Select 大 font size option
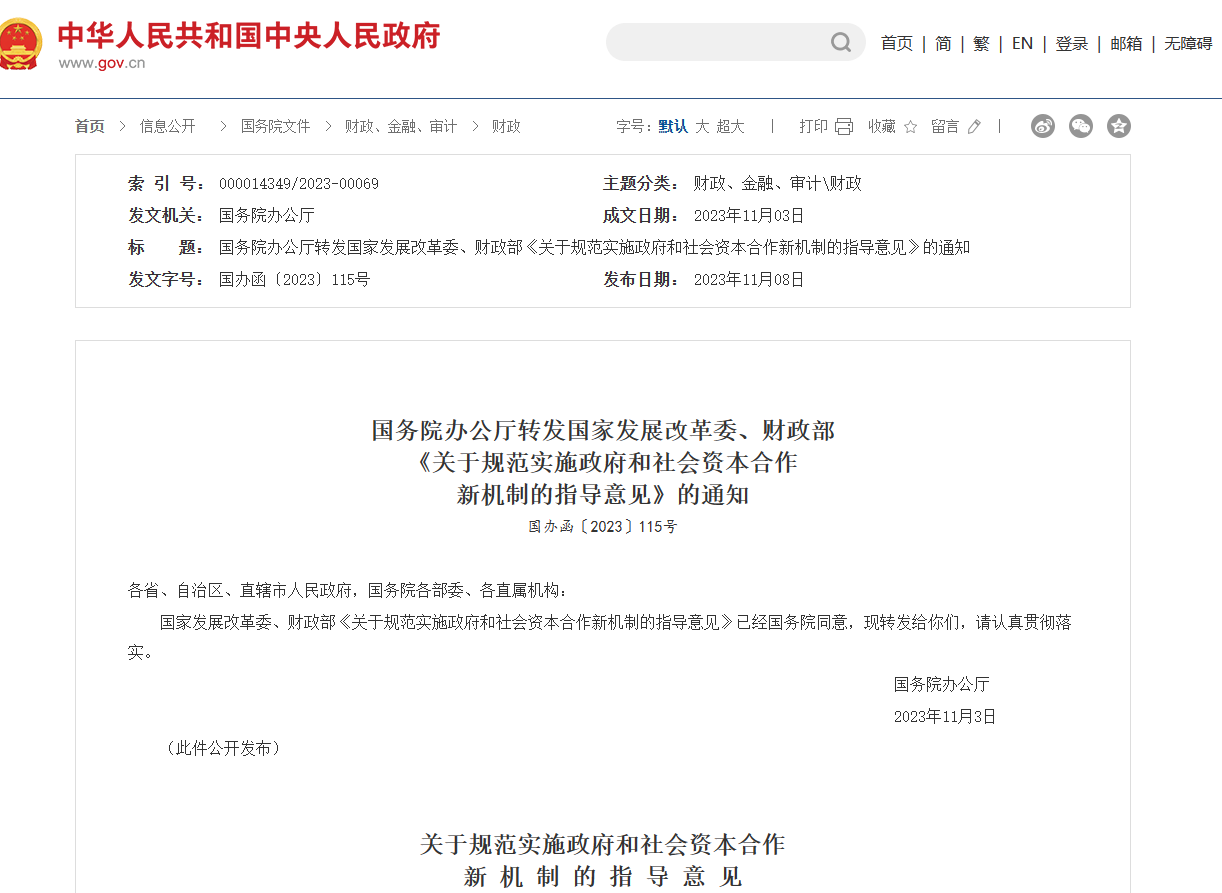The height and width of the screenshot is (893, 1222). coord(701,127)
